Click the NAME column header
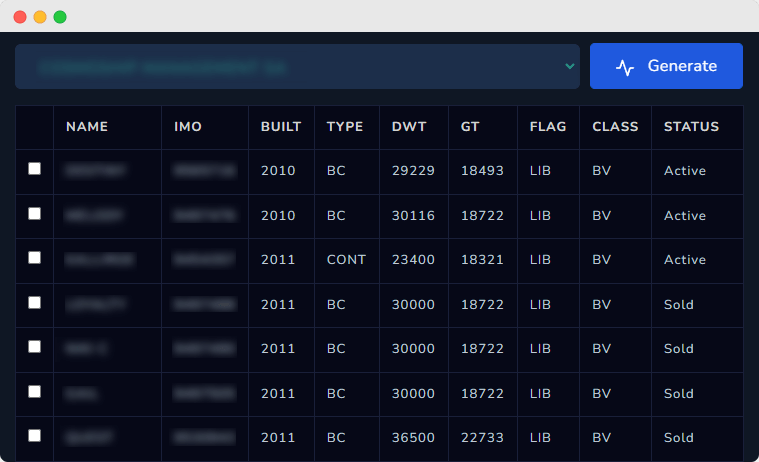Image resolution: width=759 pixels, height=462 pixels. point(87,127)
